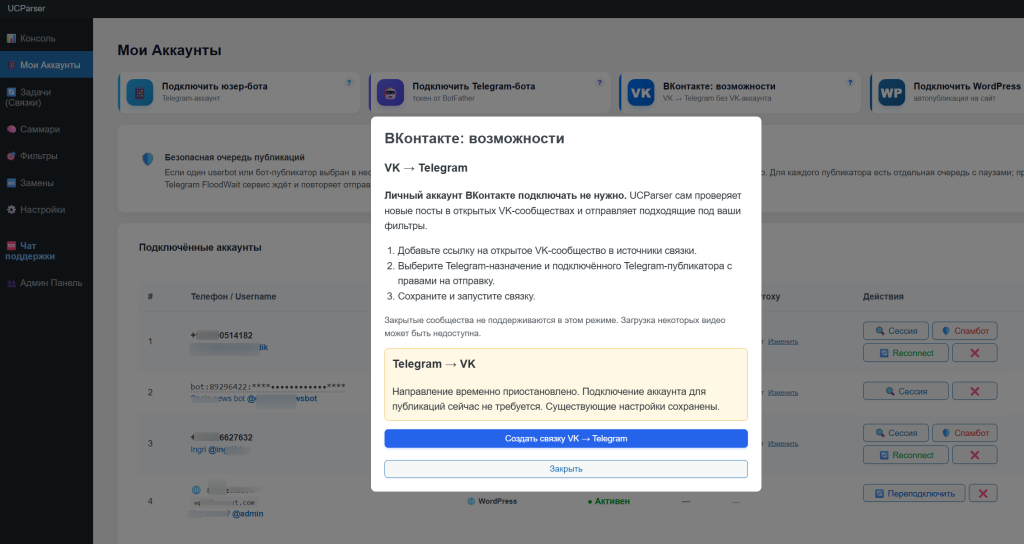Screen dimensions: 1024x544
Task: Click the UCParser title in top bar
Action: (x=26, y=8)
